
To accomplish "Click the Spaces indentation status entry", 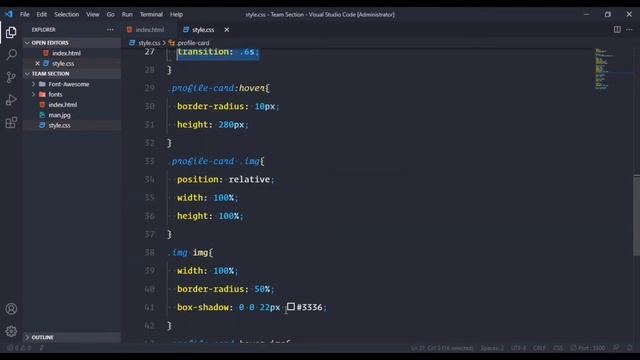I will pos(492,348).
